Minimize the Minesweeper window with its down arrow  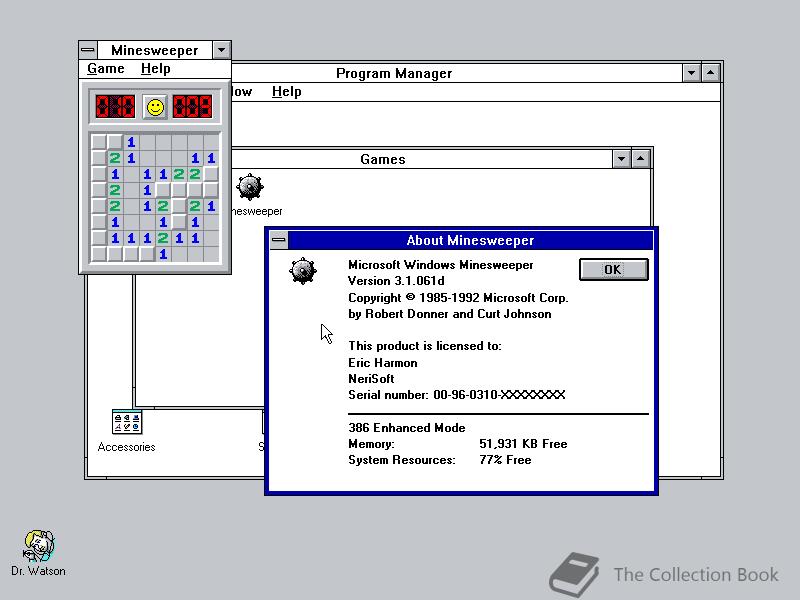click(221, 50)
